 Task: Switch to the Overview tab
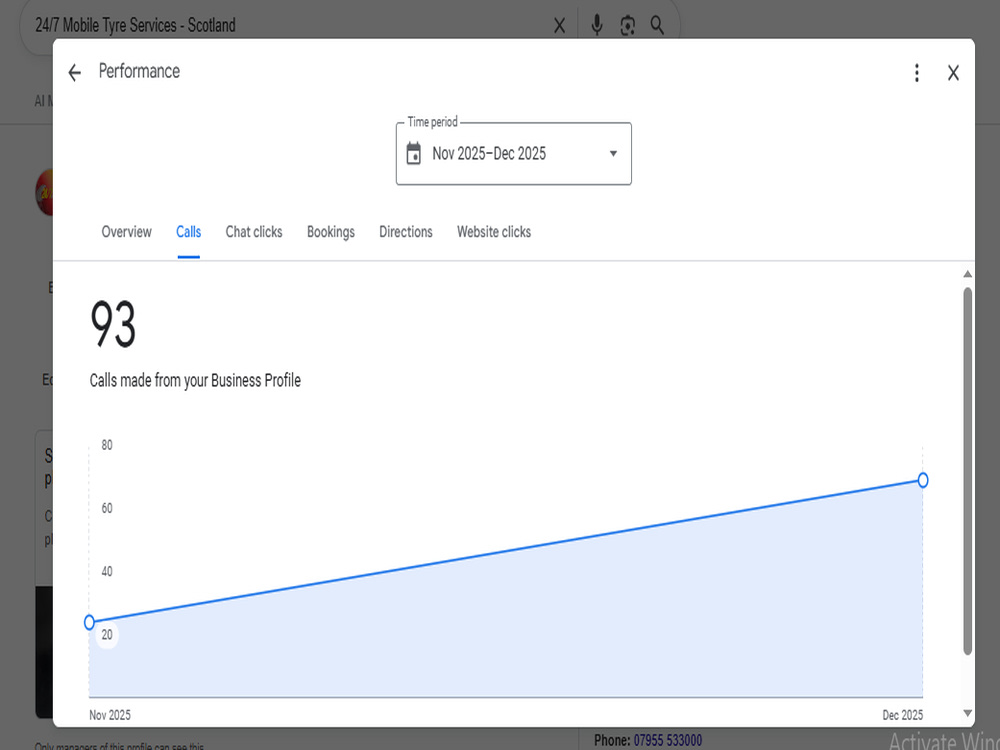126,232
